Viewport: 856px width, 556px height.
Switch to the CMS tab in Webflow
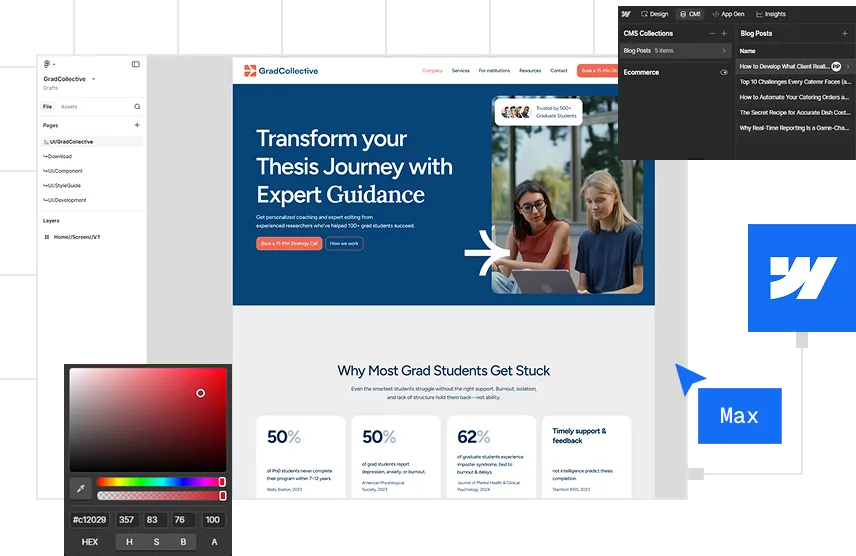pos(690,14)
